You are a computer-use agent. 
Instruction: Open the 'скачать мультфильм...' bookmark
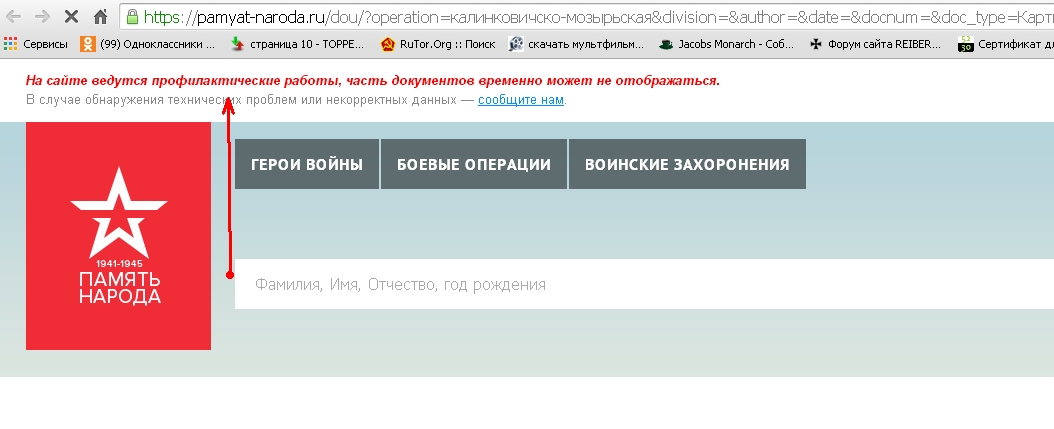[576, 44]
